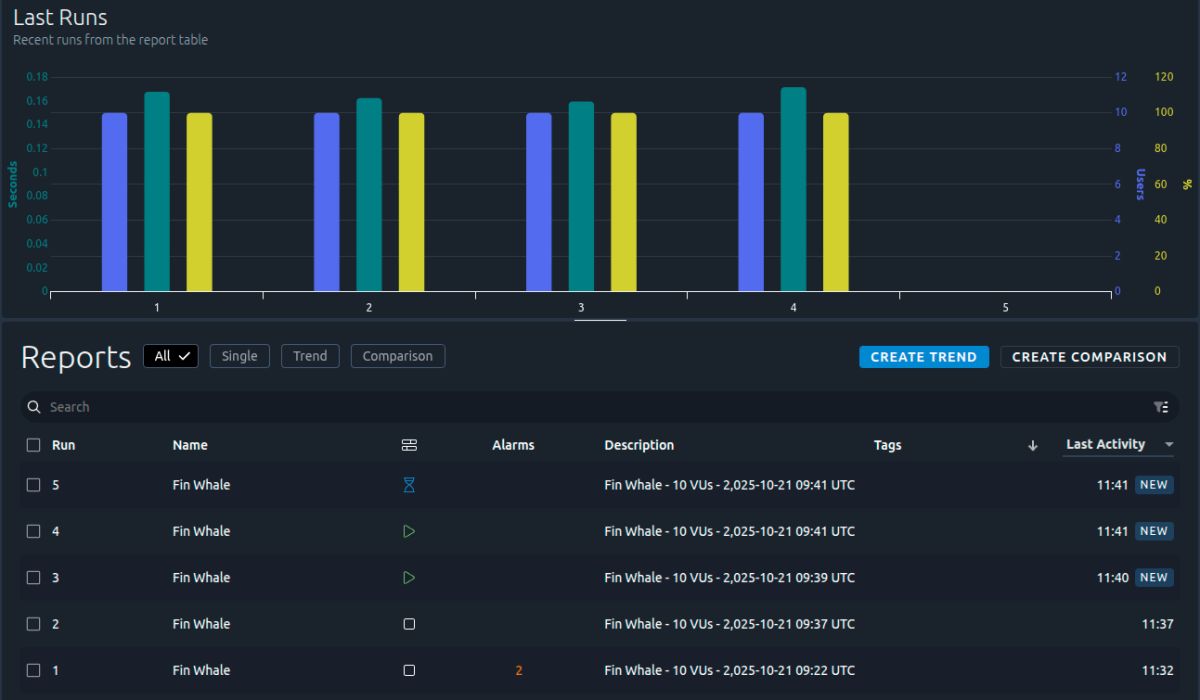Click the NEW badge on run 3
Image resolution: width=1200 pixels, height=700 pixels.
1154,578
